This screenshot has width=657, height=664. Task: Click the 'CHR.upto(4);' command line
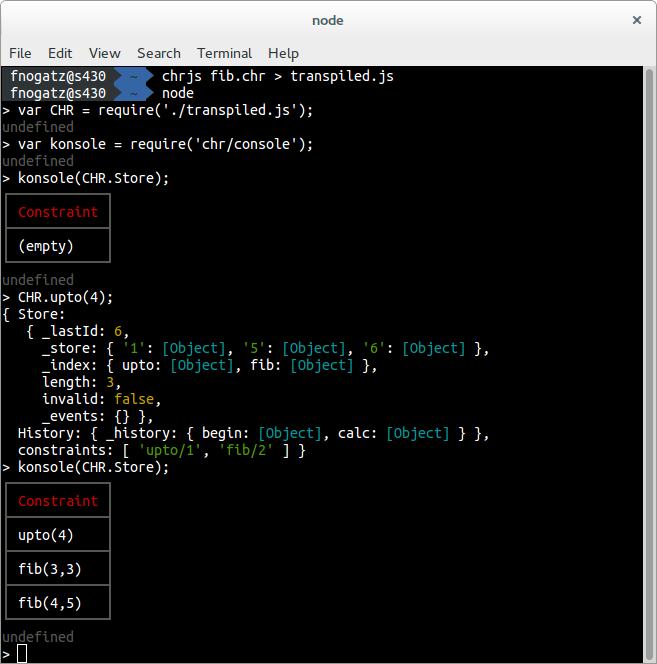point(58,297)
